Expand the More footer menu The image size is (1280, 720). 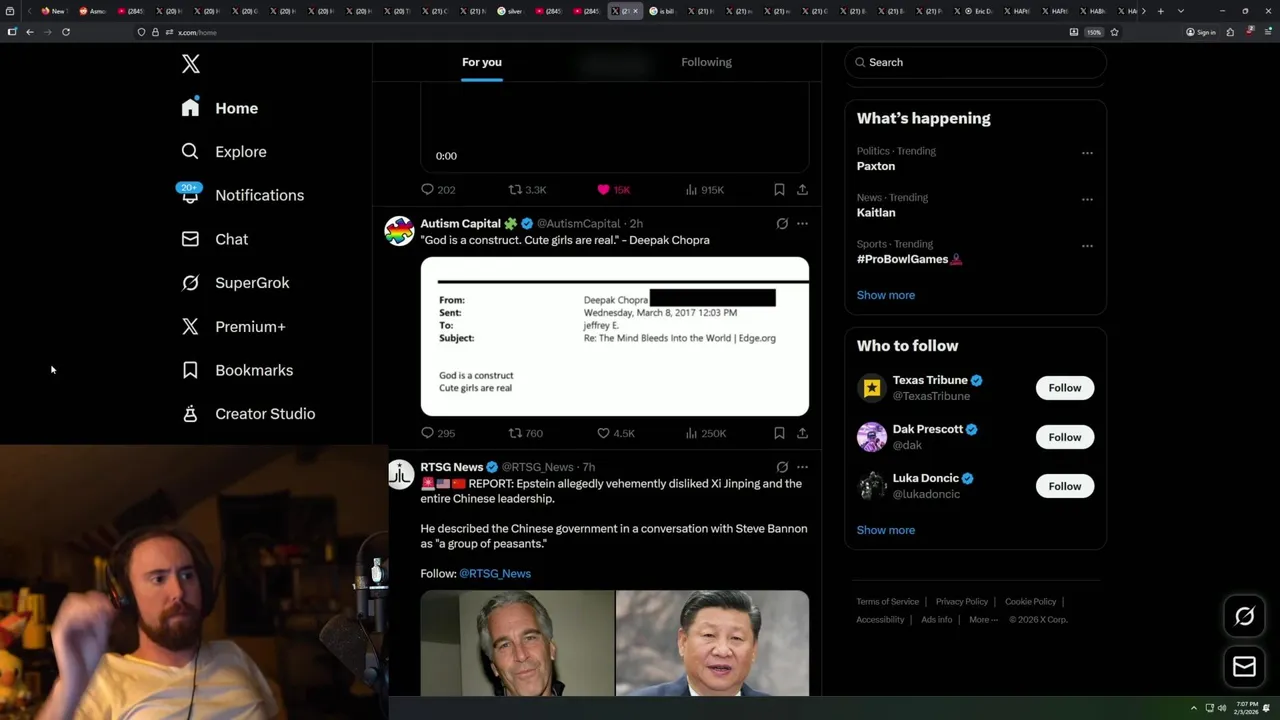click(x=982, y=620)
